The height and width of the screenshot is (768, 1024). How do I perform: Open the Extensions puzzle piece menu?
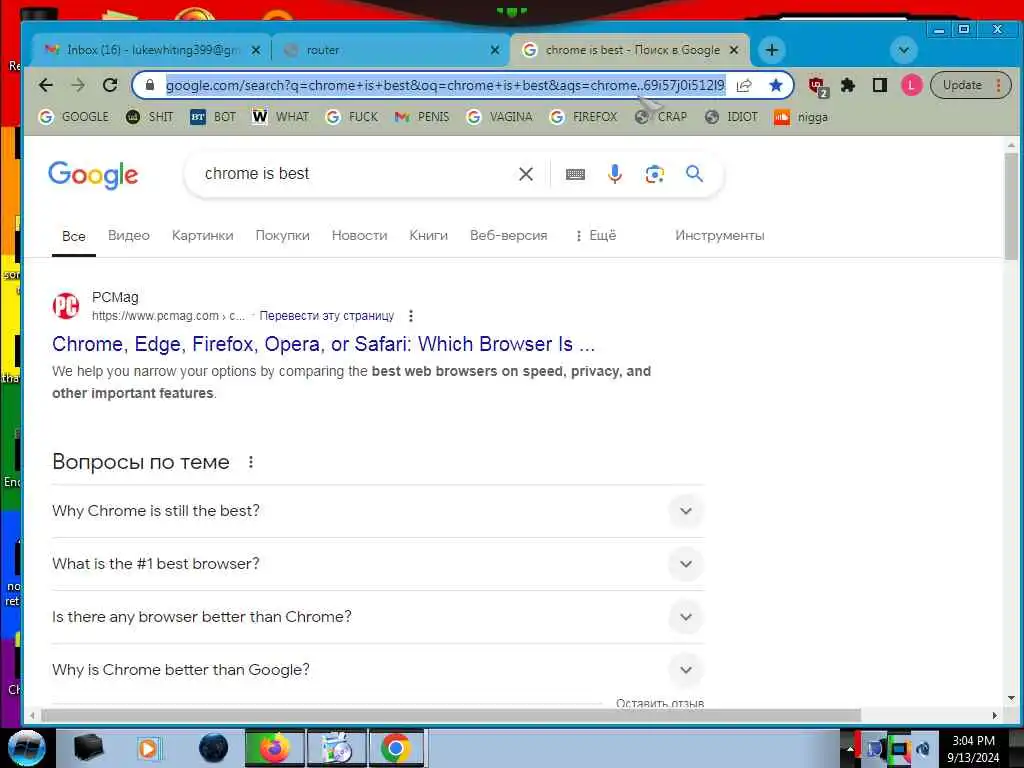coord(848,85)
